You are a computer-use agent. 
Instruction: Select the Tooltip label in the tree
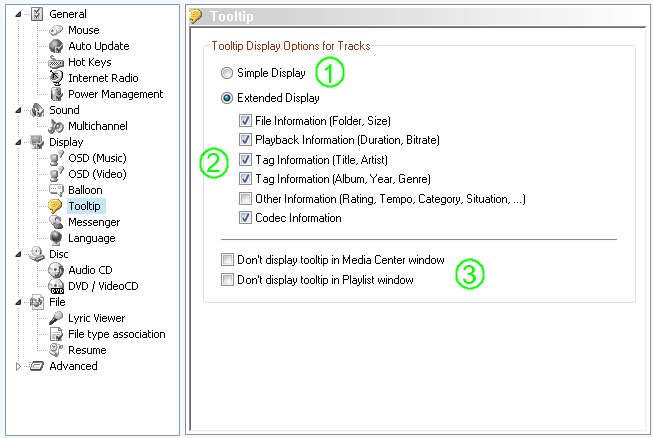click(x=84, y=206)
